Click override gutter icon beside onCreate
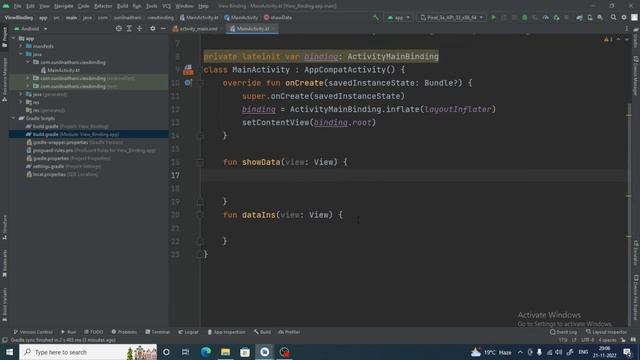The height and width of the screenshot is (360, 640). tap(187, 83)
